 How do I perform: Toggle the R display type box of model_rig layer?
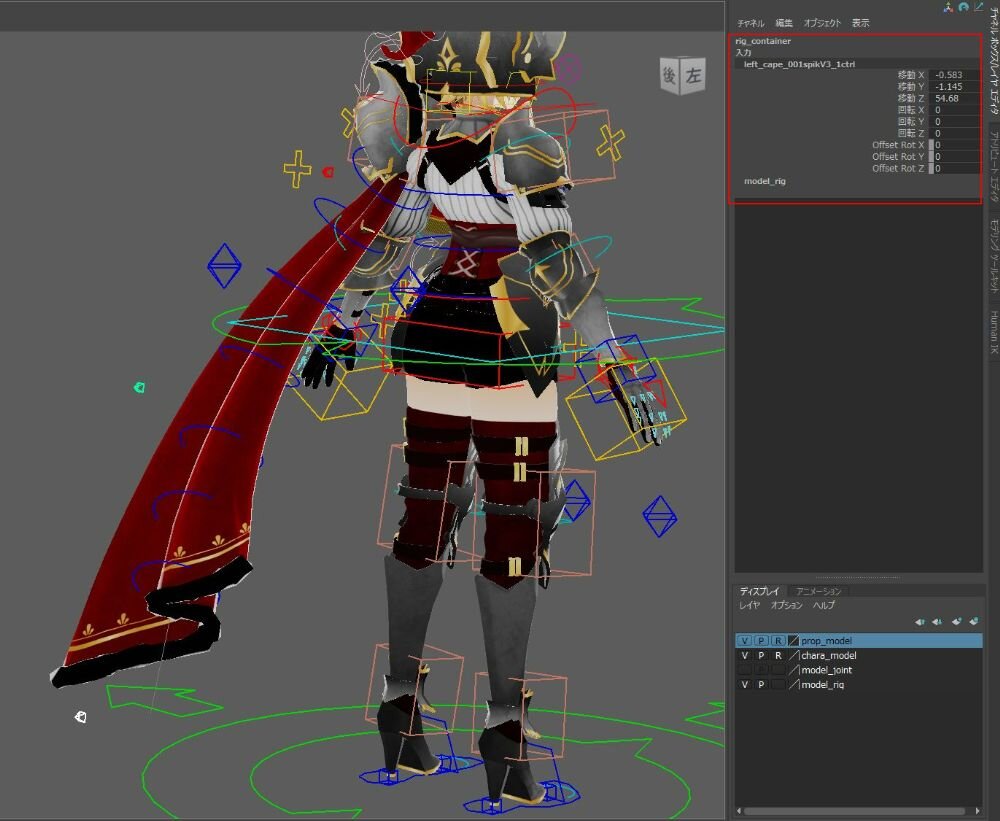click(x=778, y=685)
